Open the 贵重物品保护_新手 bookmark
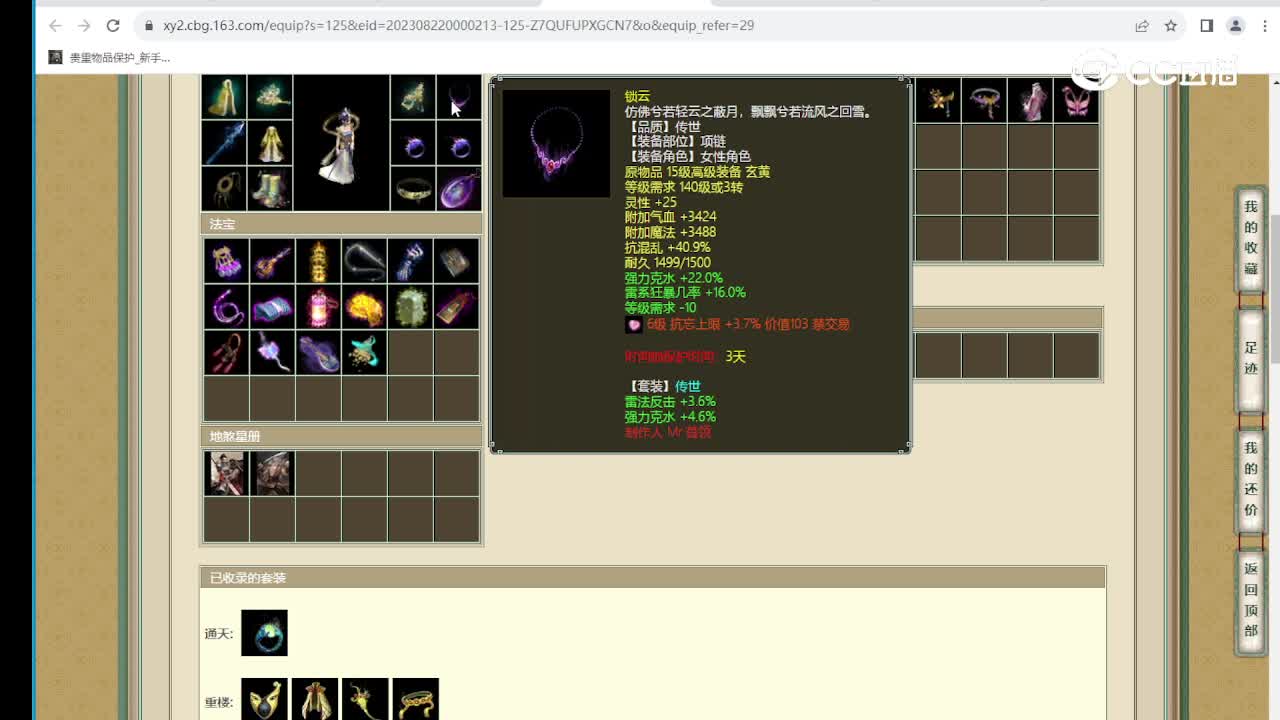This screenshot has height=720, width=1280. pyautogui.click(x=110, y=58)
